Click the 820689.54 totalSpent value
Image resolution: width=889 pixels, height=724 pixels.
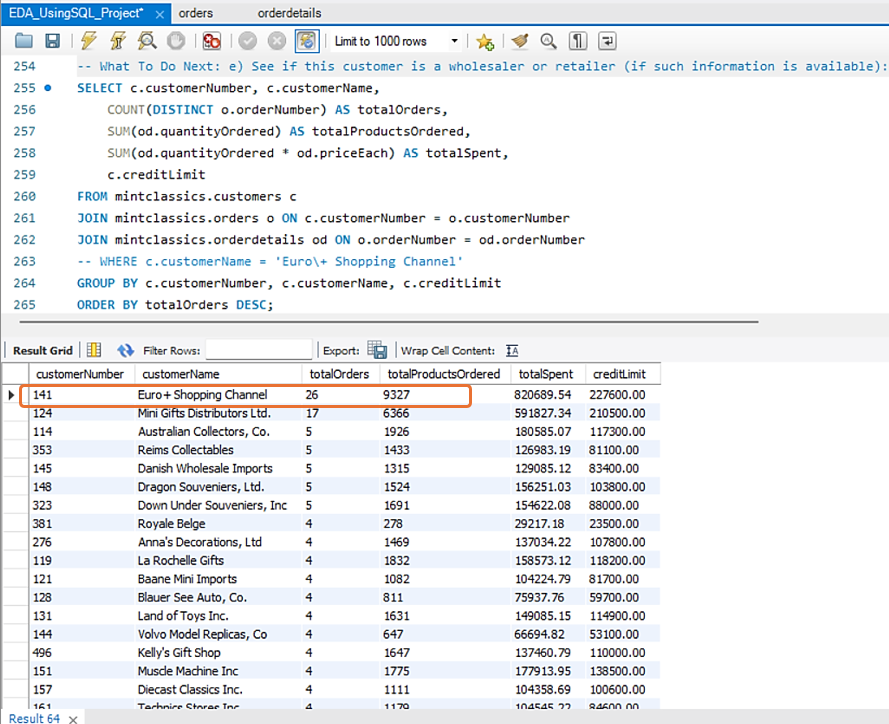point(543,395)
